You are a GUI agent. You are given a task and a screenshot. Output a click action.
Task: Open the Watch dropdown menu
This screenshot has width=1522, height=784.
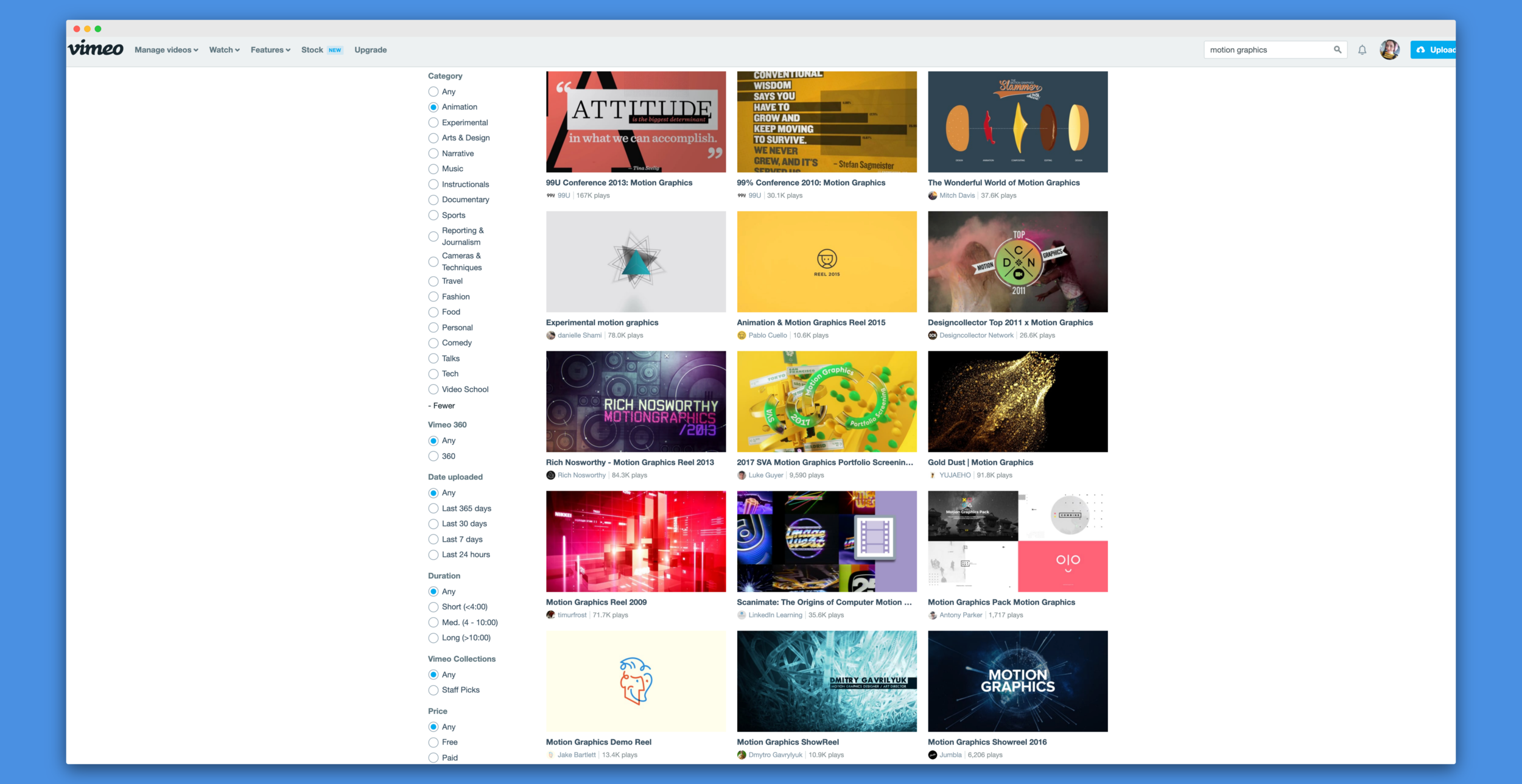pos(224,50)
